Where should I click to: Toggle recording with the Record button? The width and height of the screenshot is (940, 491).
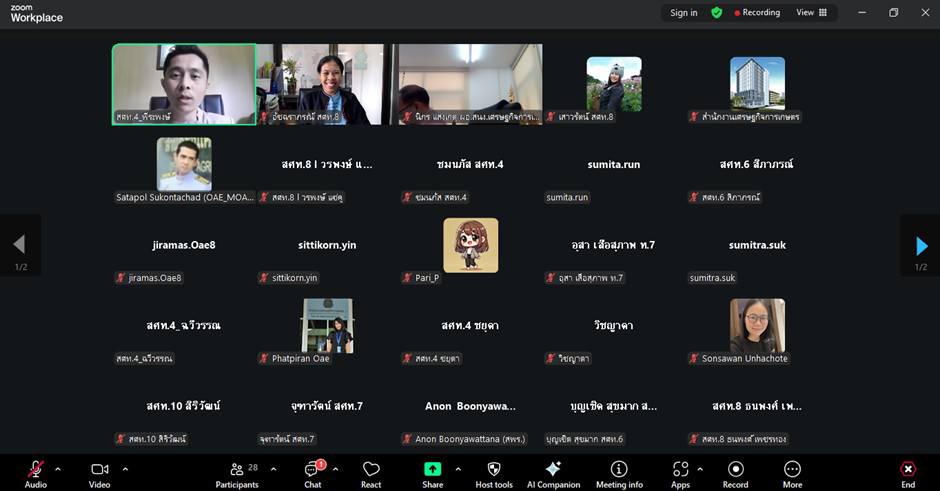735,474
